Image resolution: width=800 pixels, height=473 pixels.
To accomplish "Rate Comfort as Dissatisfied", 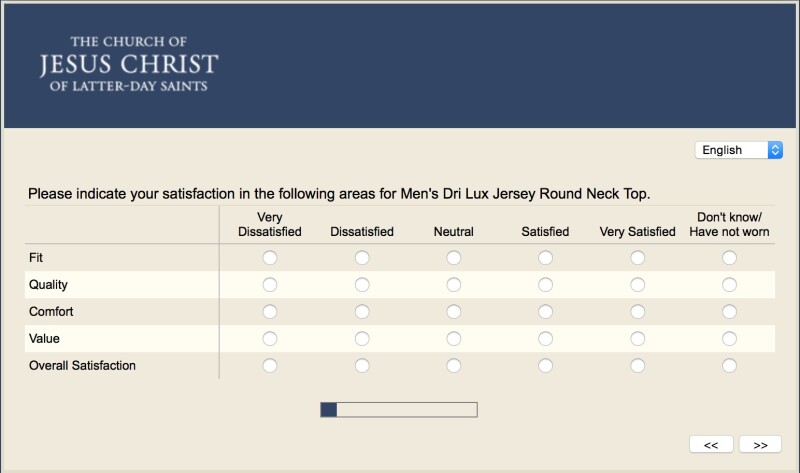I will (362, 312).
